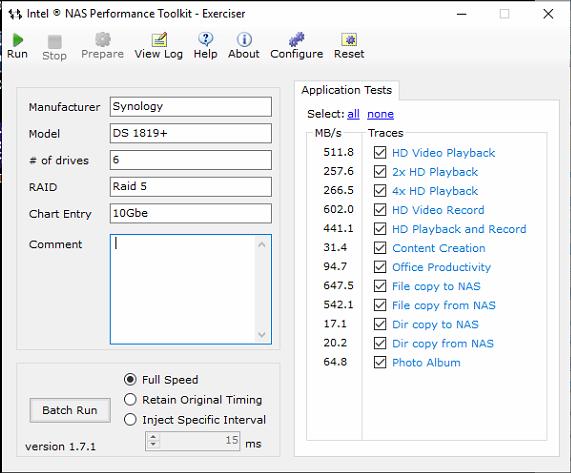571x473 pixels.
Task: Uncheck Dir copy to NAS checkbox
Action: pyautogui.click(x=380, y=324)
